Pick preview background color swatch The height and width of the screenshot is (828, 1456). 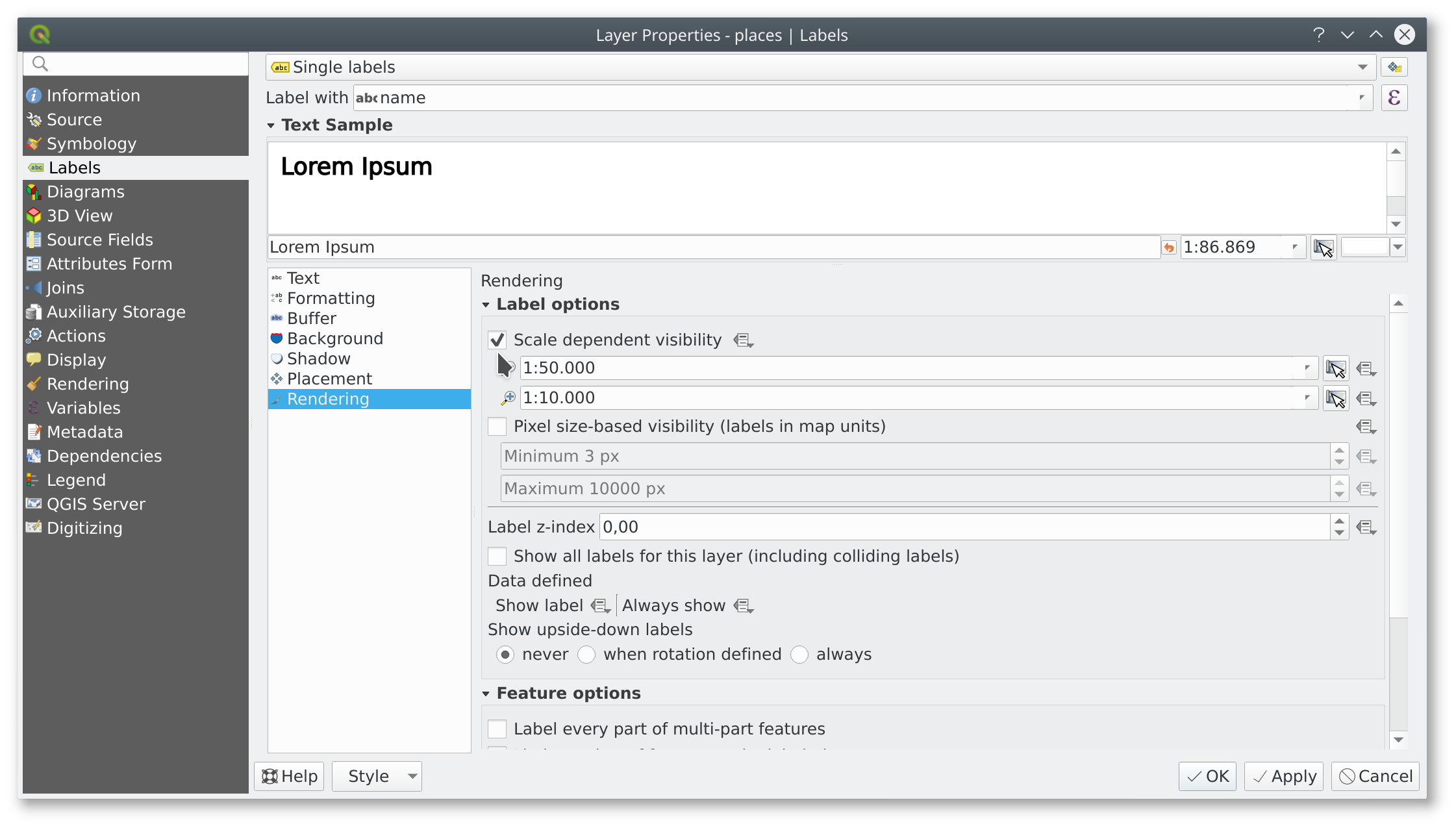1365,247
